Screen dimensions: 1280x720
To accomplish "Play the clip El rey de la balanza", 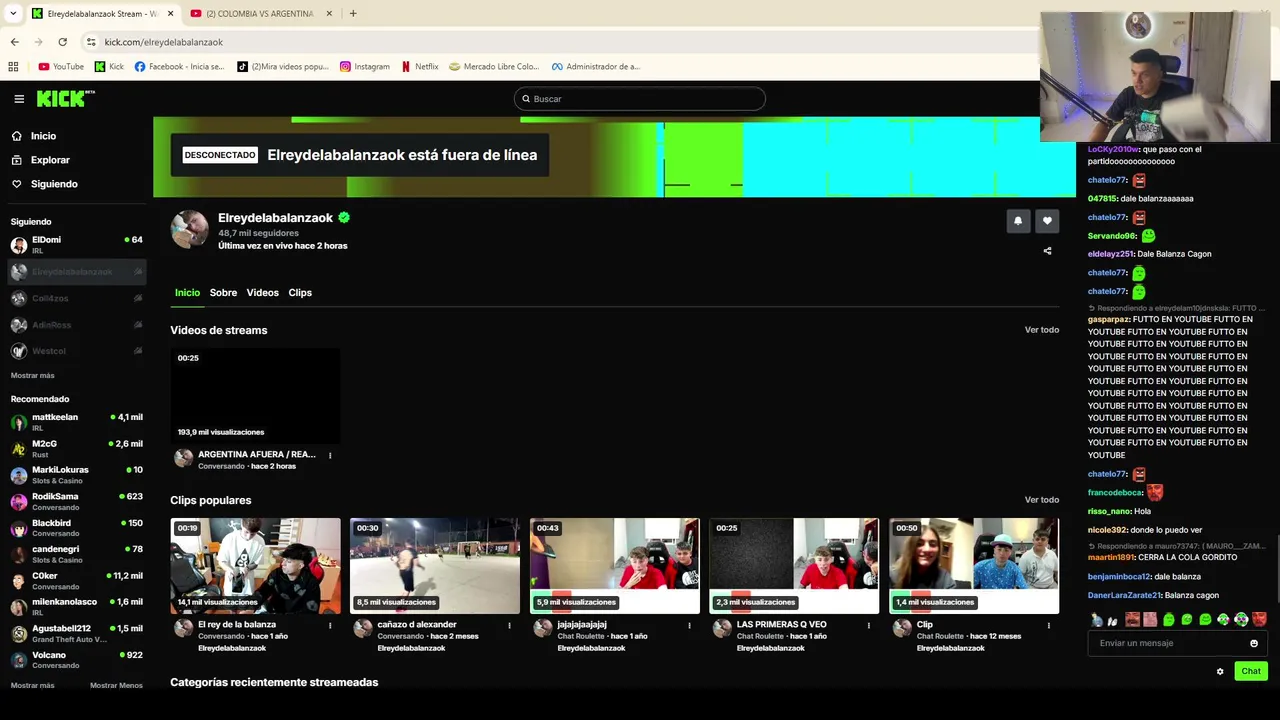I will pos(255,566).
